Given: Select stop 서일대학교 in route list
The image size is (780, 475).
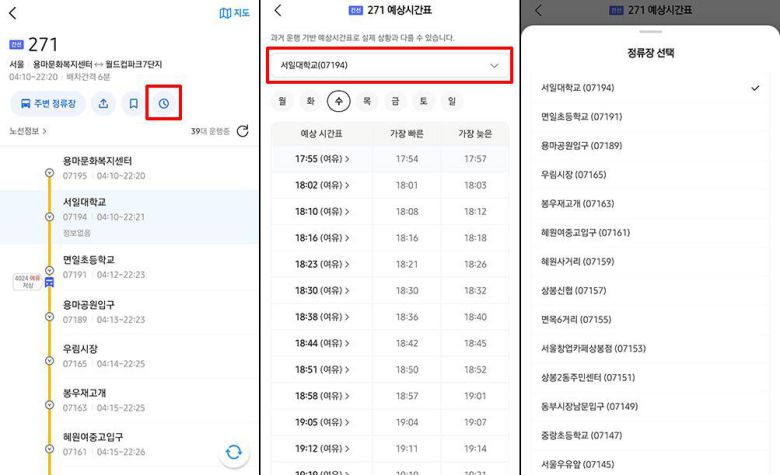Looking at the screenshot, I should pyautogui.click(x=129, y=217).
